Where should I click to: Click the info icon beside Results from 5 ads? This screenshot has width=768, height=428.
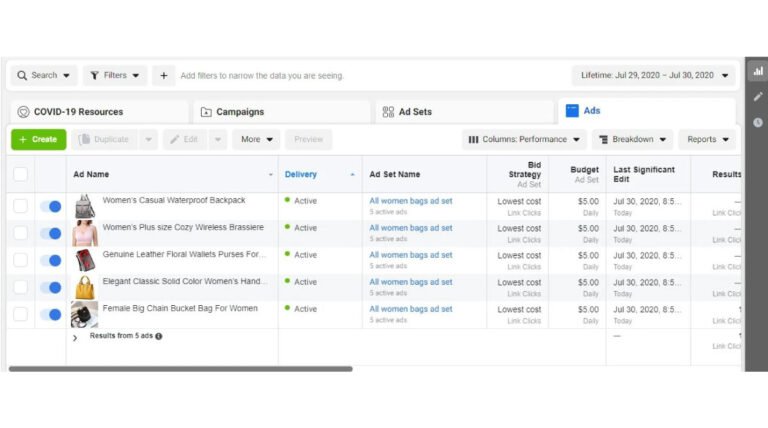158,336
